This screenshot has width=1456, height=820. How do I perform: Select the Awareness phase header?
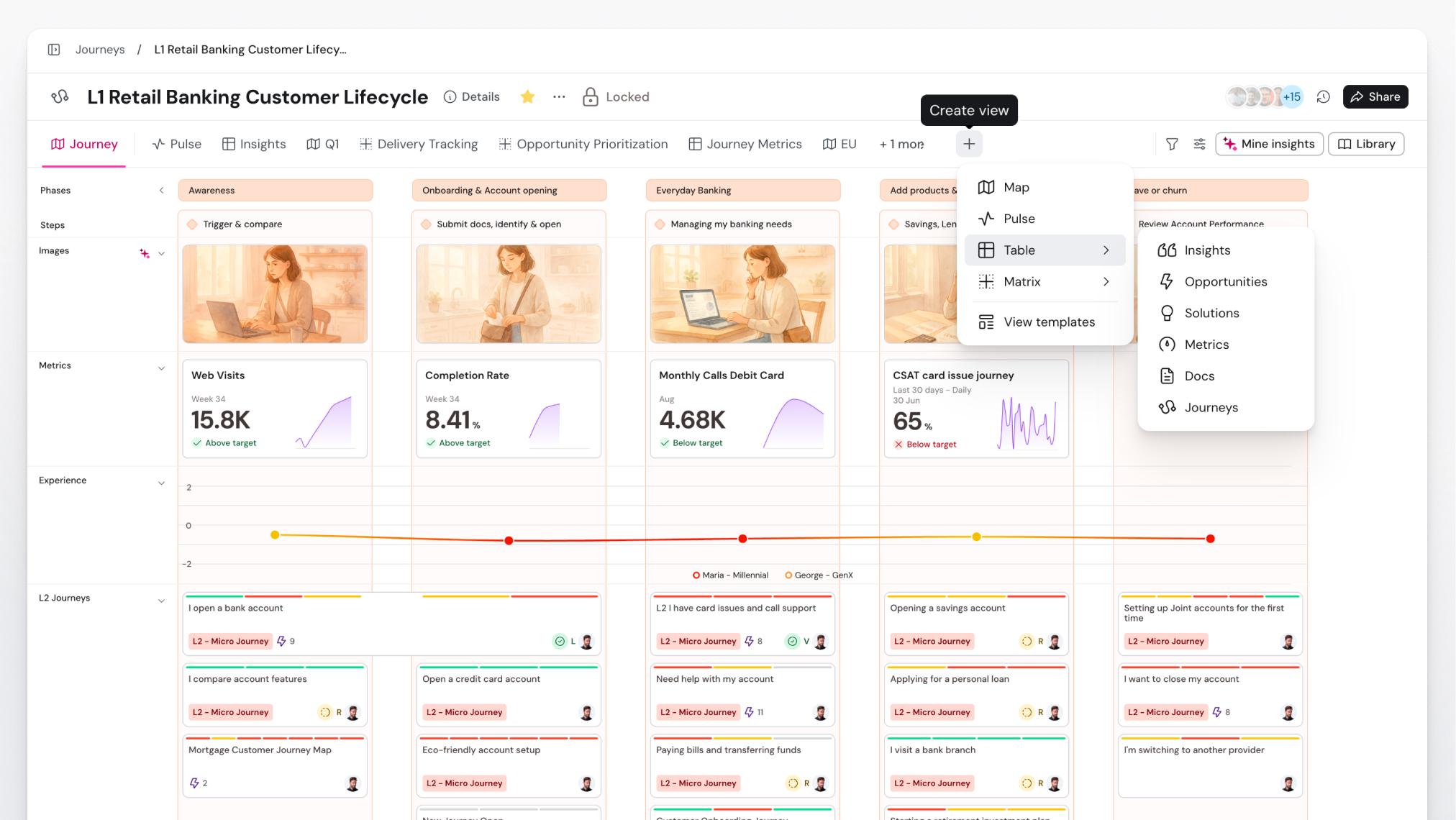tap(276, 191)
